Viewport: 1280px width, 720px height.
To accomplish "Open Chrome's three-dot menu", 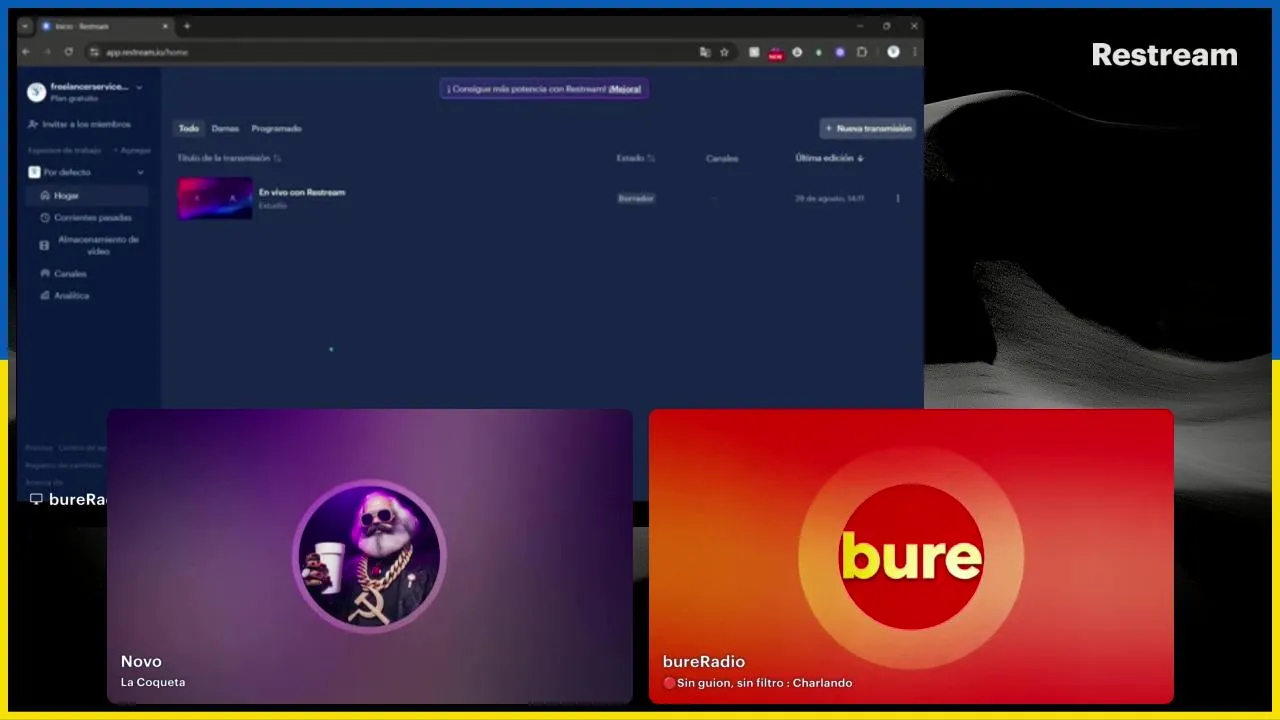I will (x=914, y=52).
